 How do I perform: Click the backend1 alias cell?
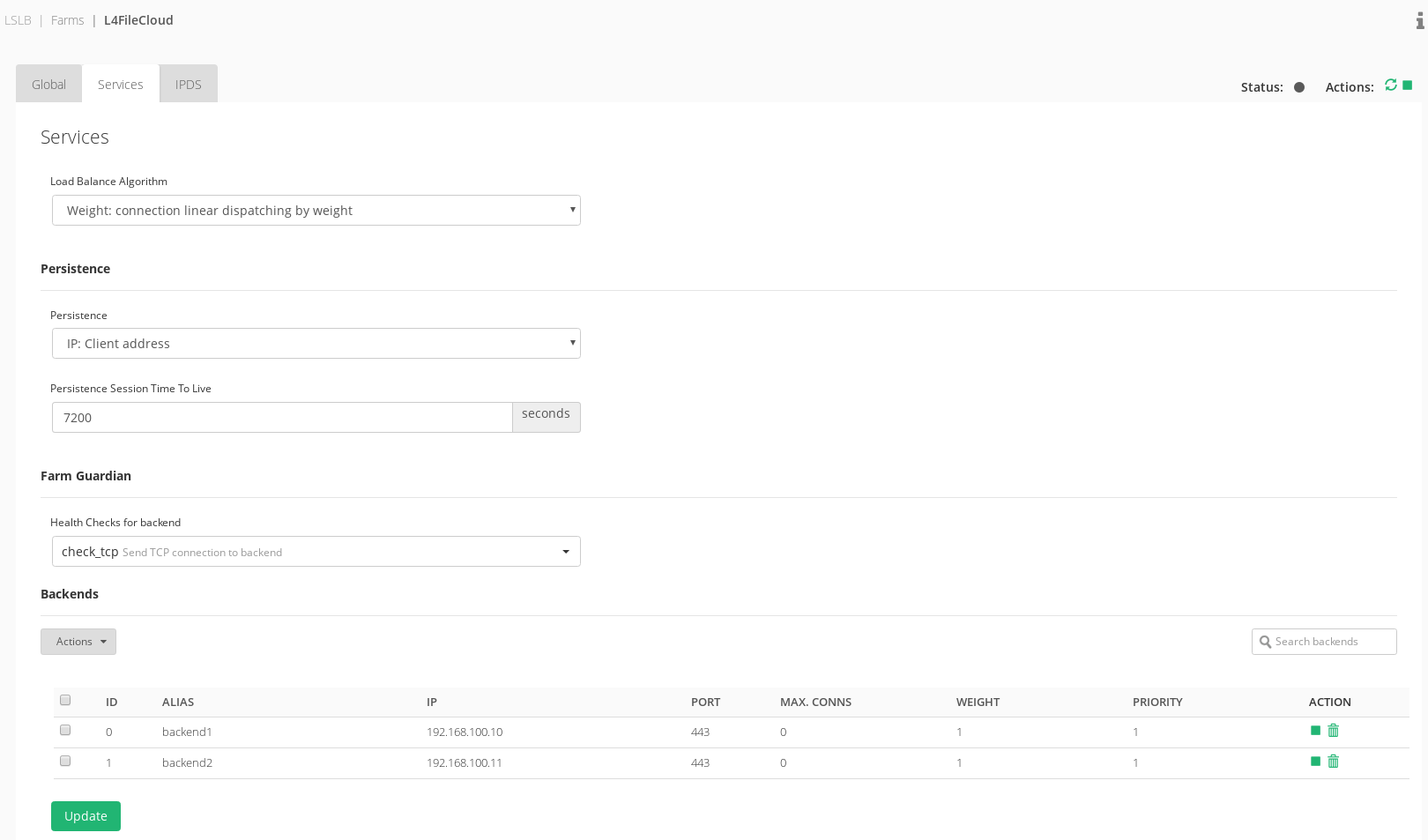click(x=187, y=732)
